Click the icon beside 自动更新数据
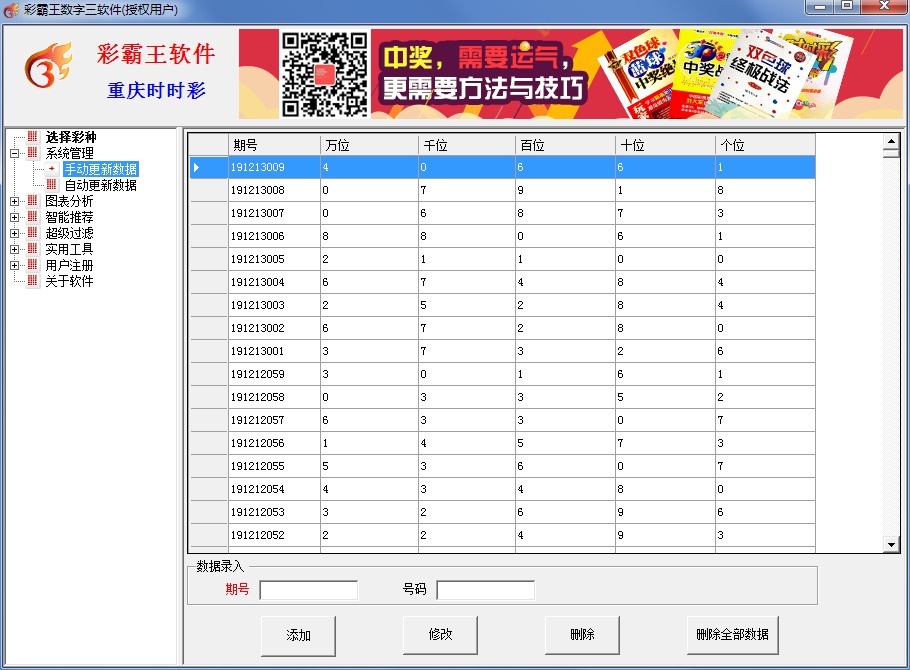 52,185
